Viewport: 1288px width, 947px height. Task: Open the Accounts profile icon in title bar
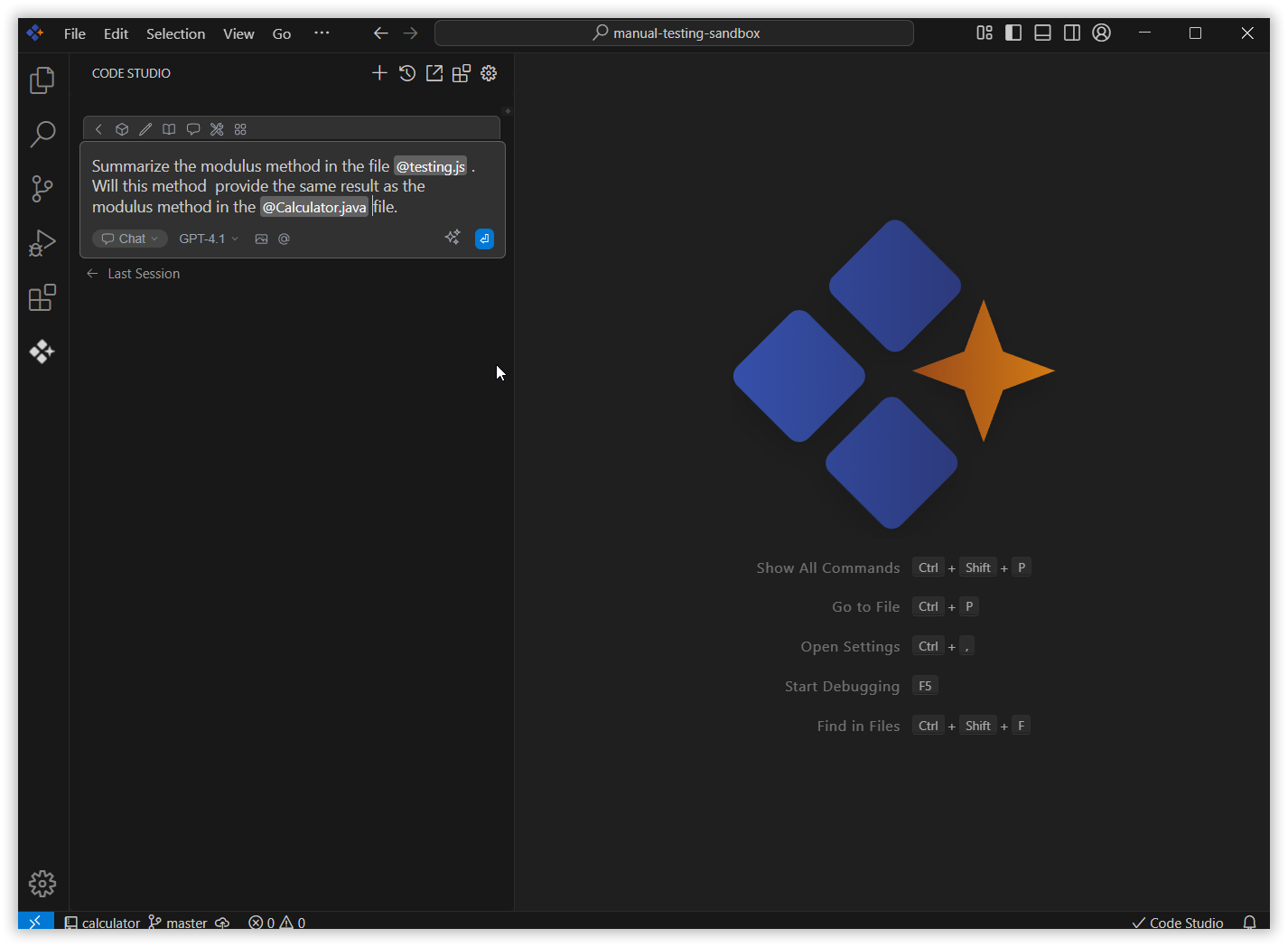1101,33
